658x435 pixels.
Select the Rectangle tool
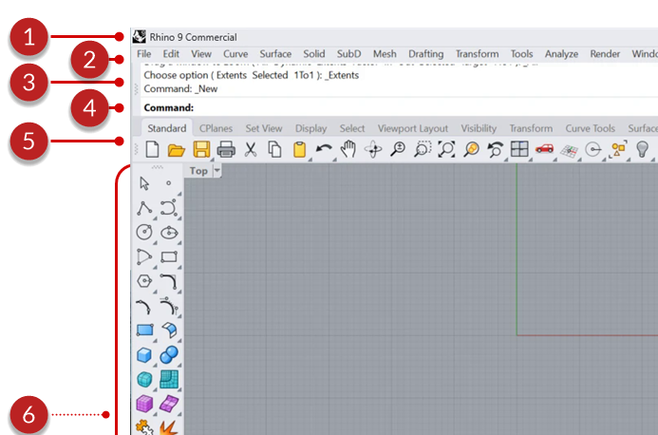(x=169, y=256)
